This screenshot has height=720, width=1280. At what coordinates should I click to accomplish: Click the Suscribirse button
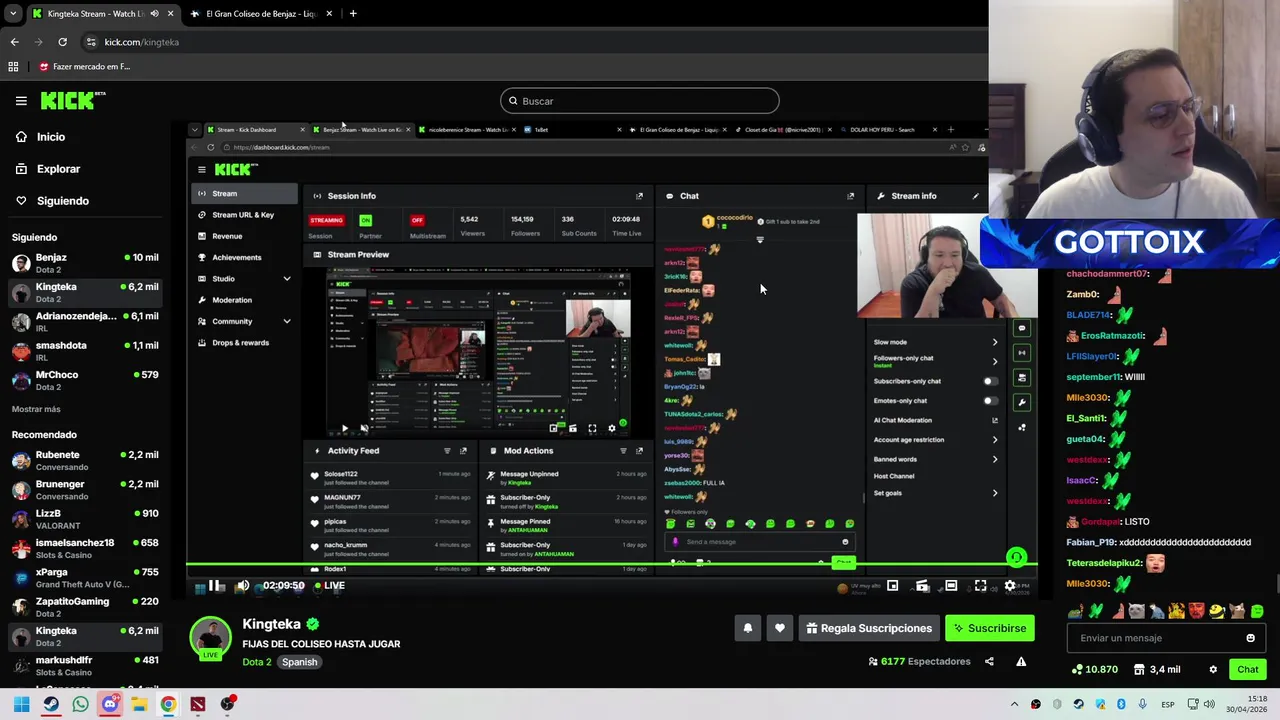click(x=989, y=628)
